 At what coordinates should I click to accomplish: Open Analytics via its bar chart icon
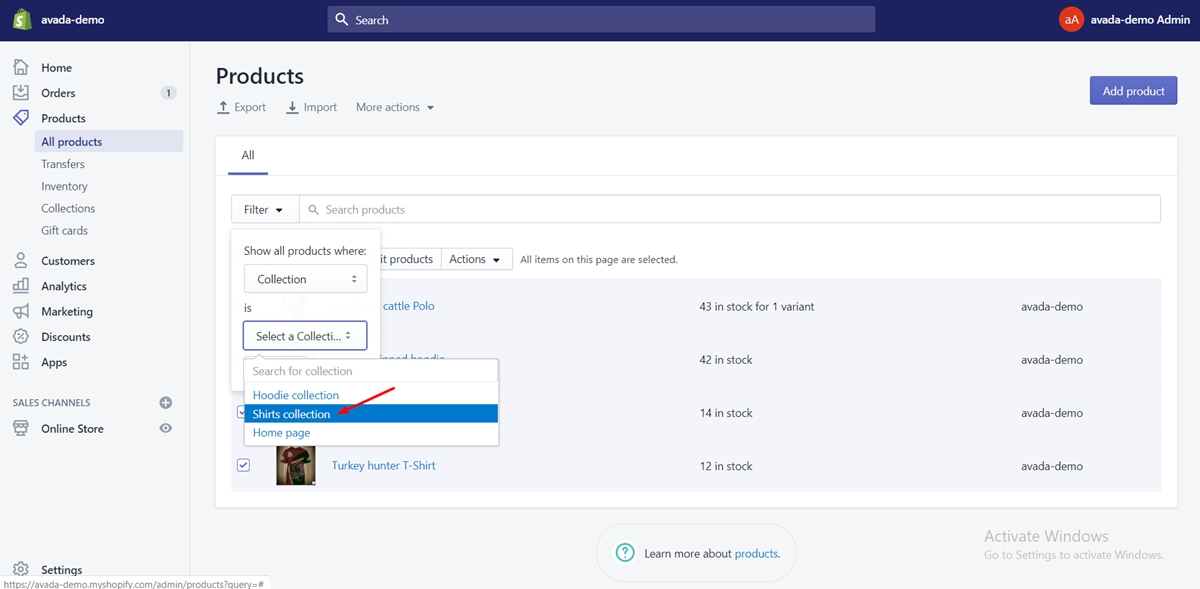[x=21, y=286]
